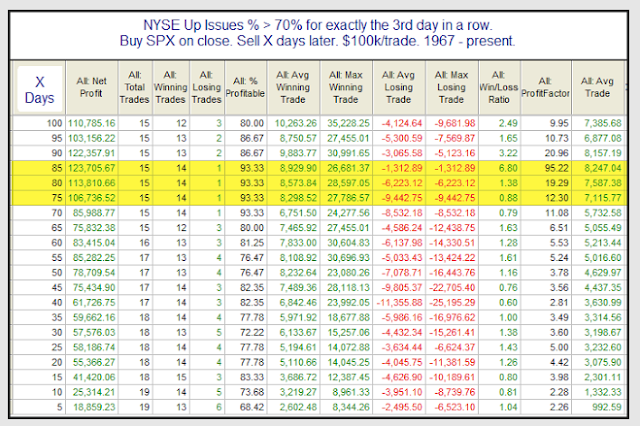Viewport: 640px width, 426px height.
Task: Click the All: Win/Loss Ratio header
Action: tap(499, 88)
